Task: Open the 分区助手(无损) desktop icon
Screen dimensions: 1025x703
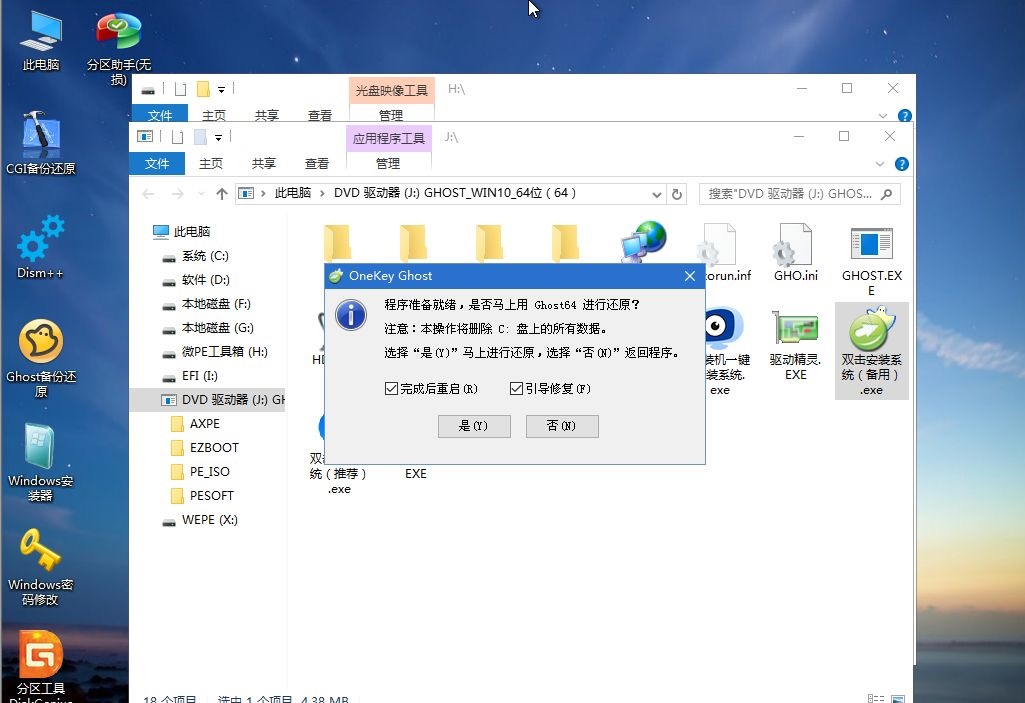Action: click(x=118, y=47)
